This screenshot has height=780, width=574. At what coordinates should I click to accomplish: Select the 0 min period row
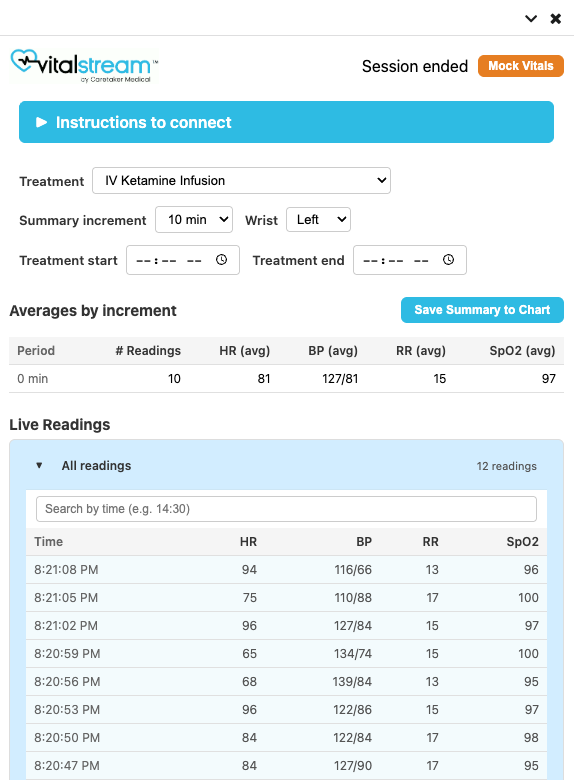tap(286, 379)
